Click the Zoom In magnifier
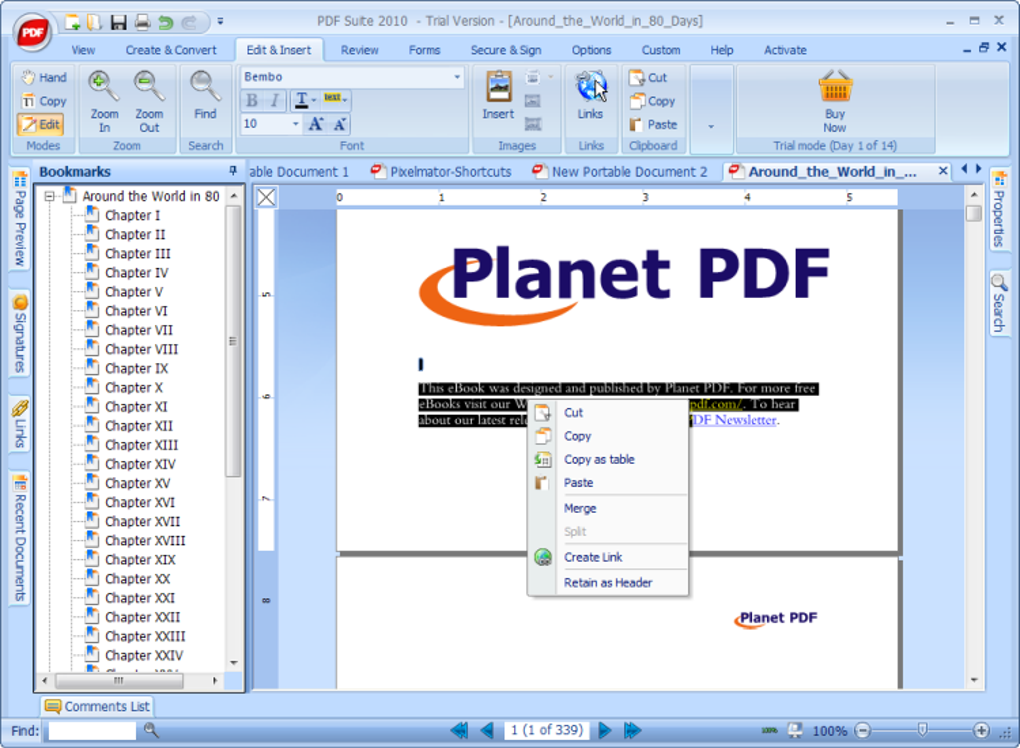The image size is (1020, 748). click(104, 102)
